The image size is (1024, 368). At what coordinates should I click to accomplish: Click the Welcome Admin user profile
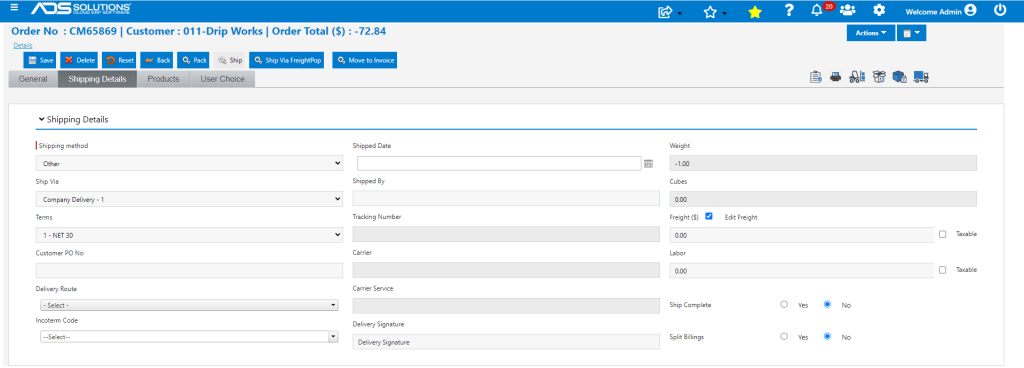pos(940,10)
